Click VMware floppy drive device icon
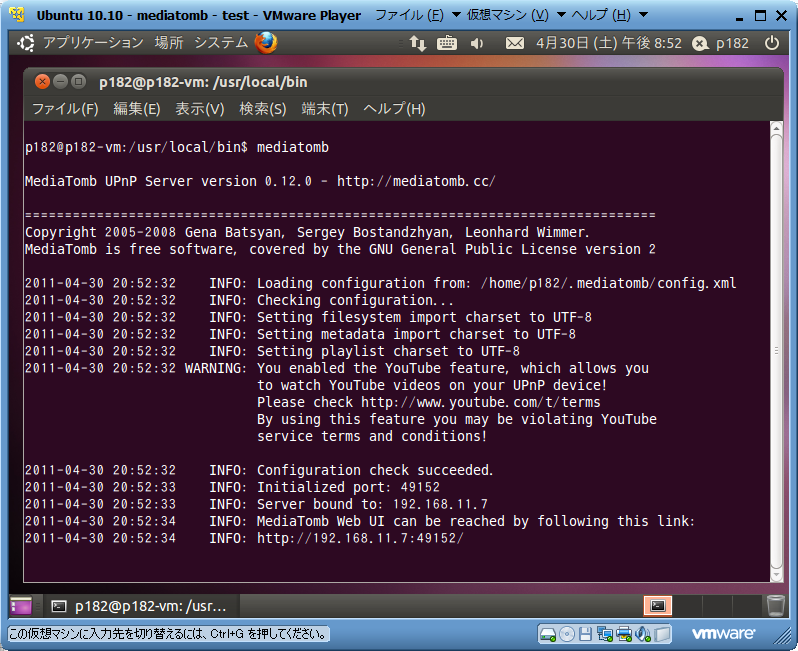 point(585,634)
